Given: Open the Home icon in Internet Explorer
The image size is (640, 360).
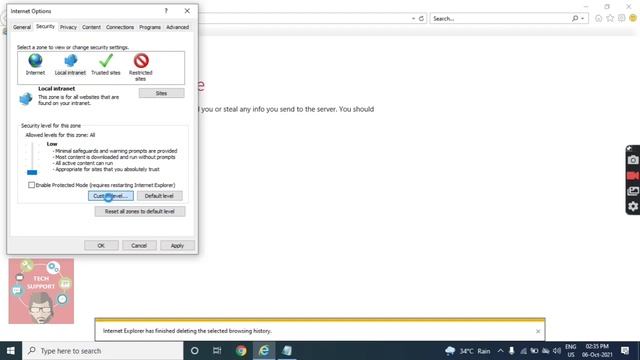Looking at the screenshot, I should click(598, 18).
